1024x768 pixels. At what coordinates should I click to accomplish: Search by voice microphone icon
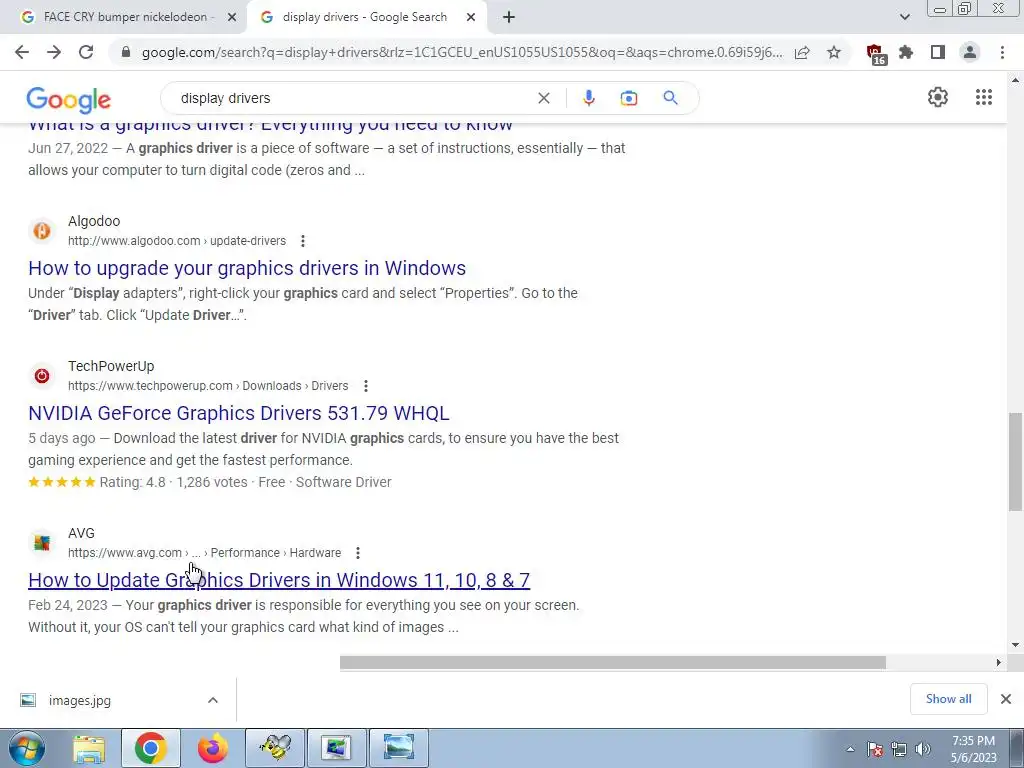click(x=588, y=98)
